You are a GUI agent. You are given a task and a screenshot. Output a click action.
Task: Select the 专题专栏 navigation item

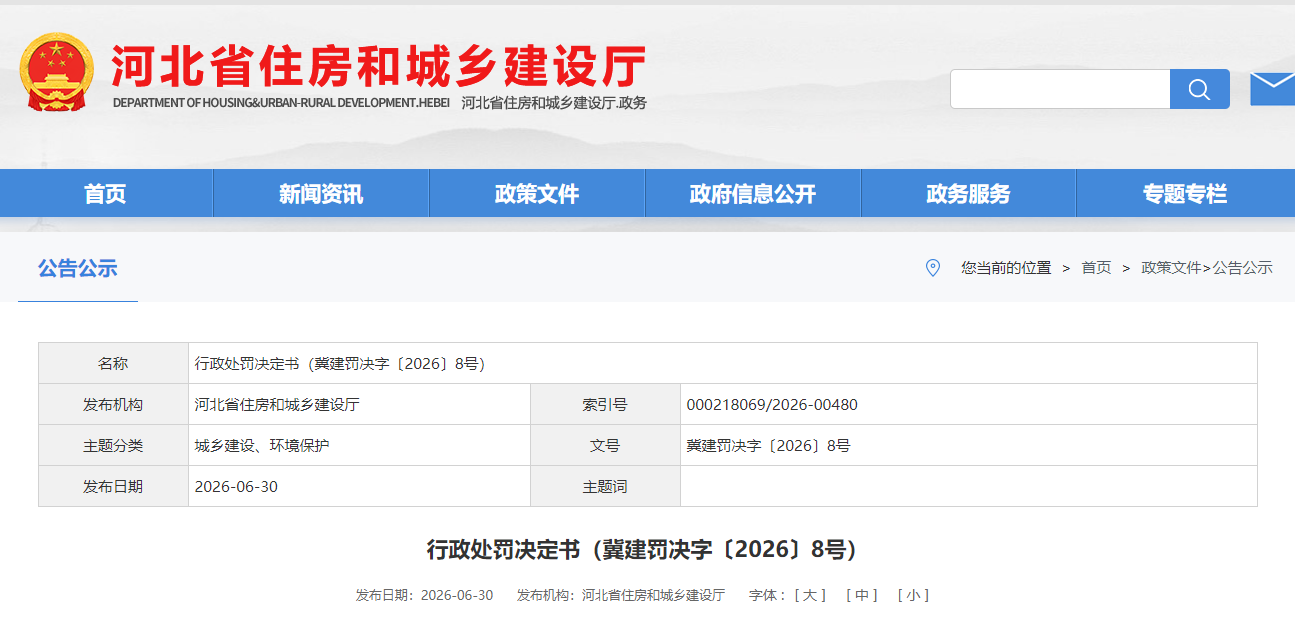pyautogui.click(x=1185, y=194)
